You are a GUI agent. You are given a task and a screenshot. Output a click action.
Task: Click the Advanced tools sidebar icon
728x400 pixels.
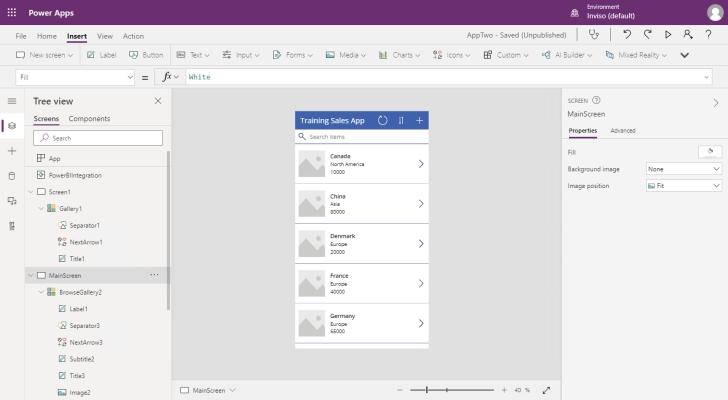[x=12, y=226]
